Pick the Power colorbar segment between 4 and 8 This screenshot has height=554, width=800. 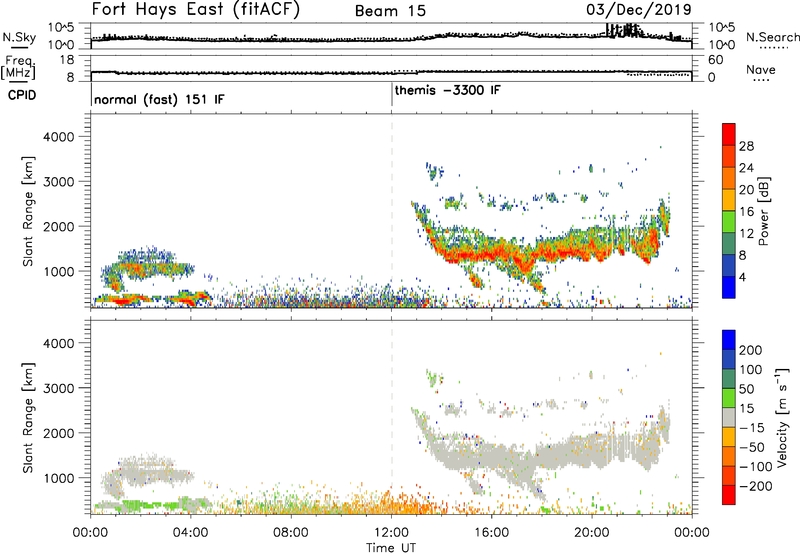tap(729, 265)
